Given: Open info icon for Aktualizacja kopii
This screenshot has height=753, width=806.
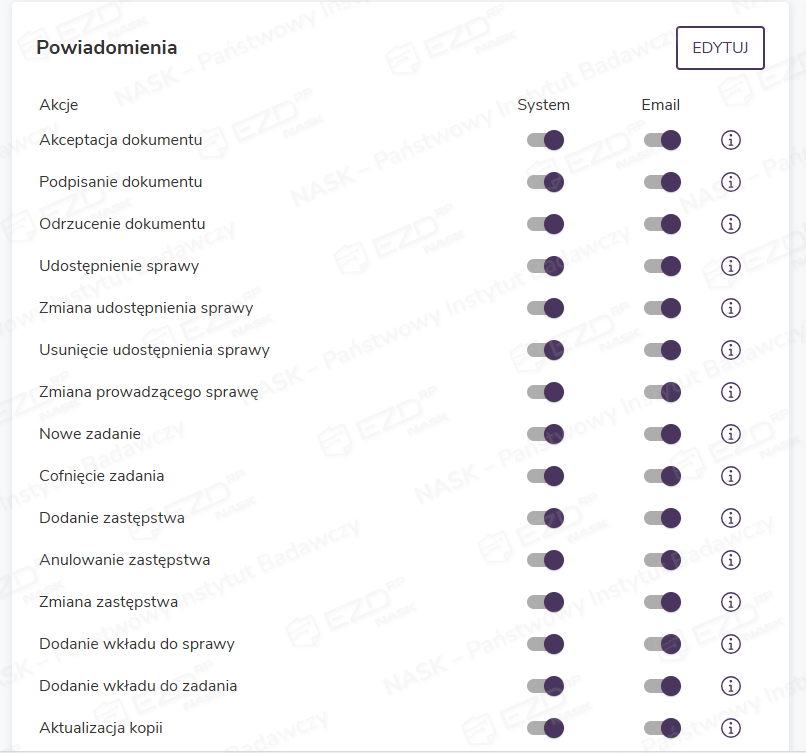Looking at the screenshot, I should 730,728.
